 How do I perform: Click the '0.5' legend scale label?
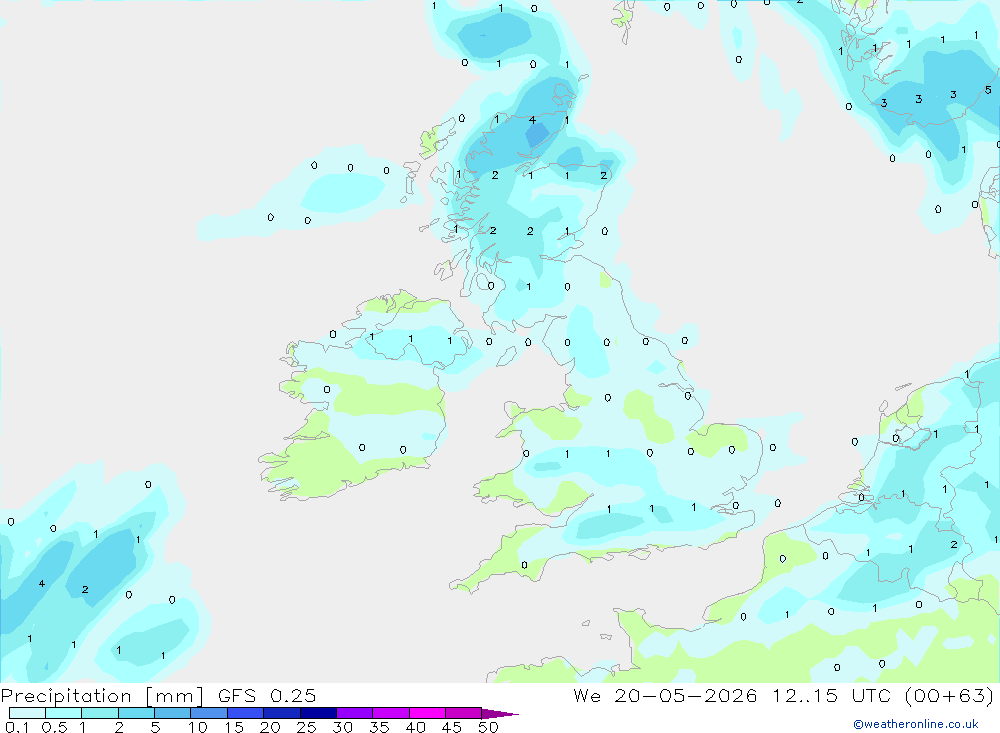(x=54, y=727)
